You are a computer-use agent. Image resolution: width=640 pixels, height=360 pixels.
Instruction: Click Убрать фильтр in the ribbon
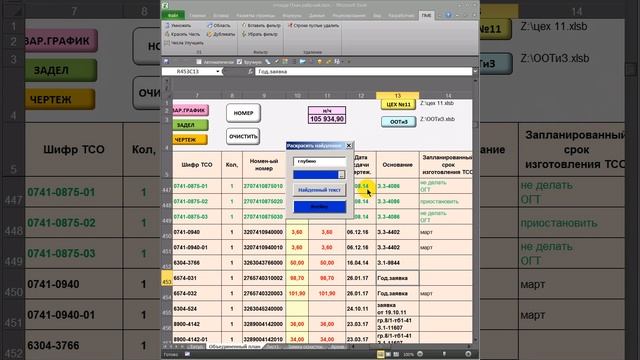click(260, 34)
